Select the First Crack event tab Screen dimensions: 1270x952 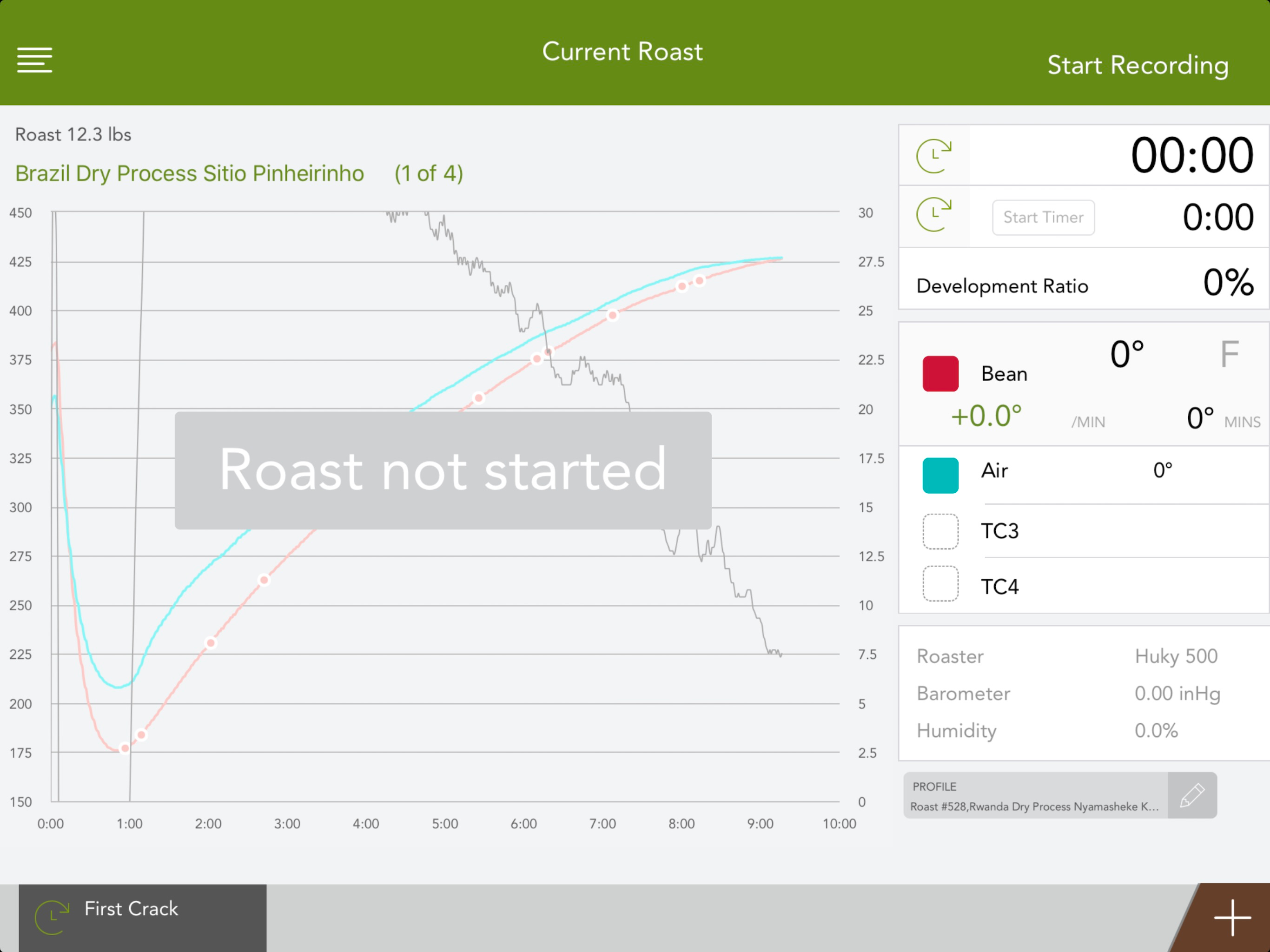142,918
